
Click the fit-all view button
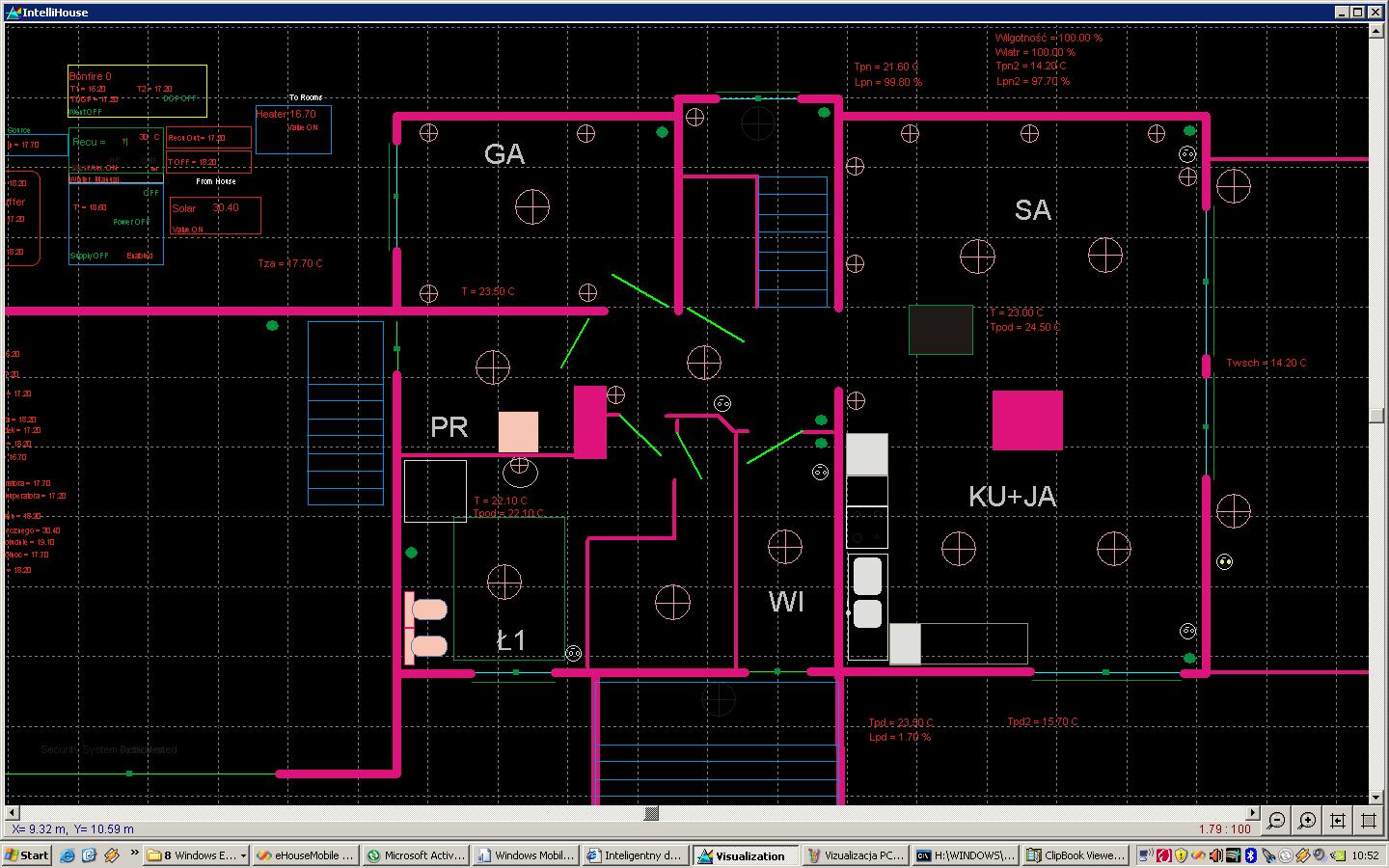(1369, 821)
